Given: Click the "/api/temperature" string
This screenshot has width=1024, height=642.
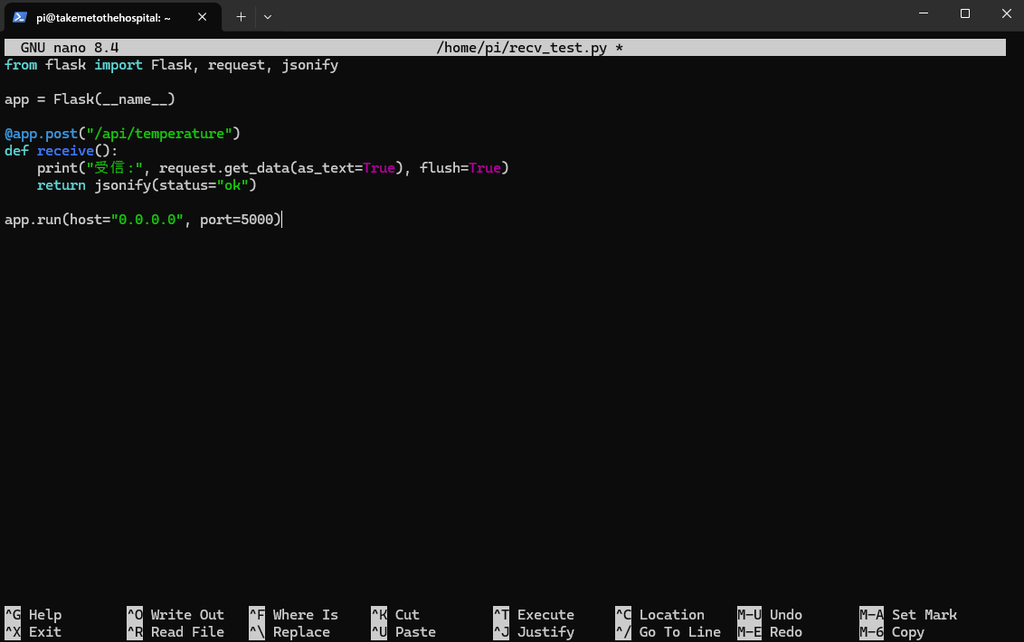Looking at the screenshot, I should (x=159, y=134).
